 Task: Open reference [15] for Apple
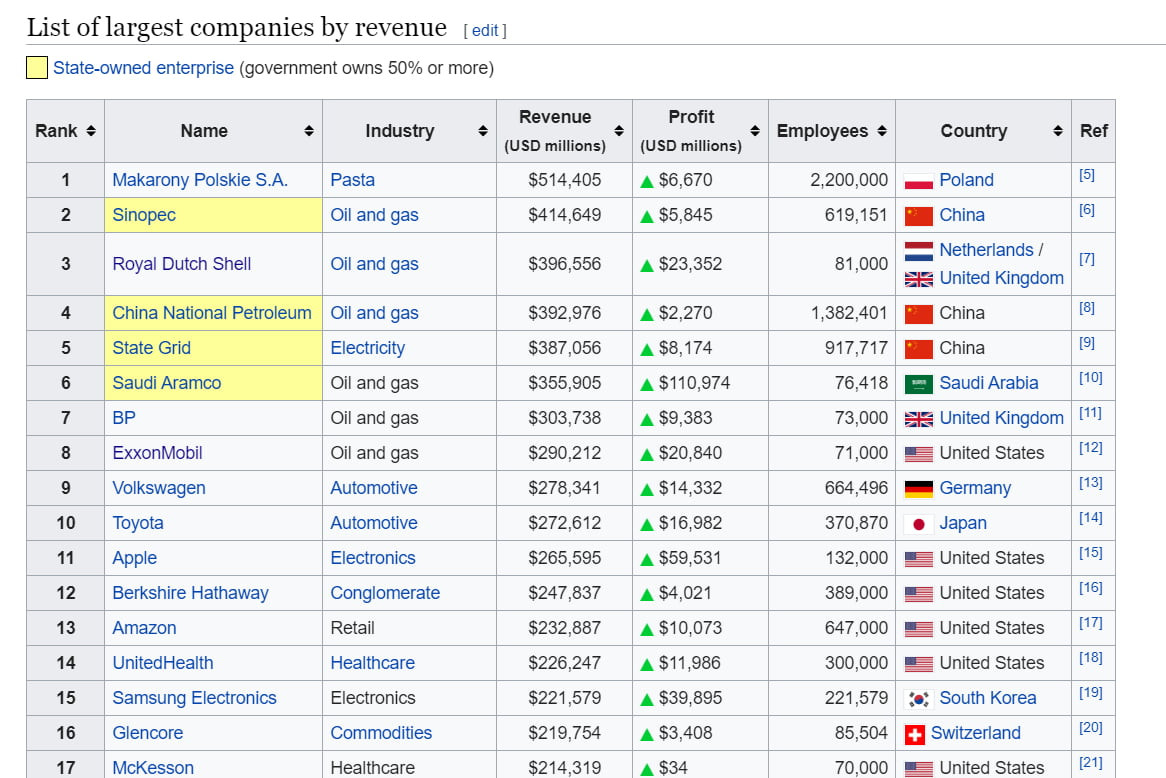pyautogui.click(x=1090, y=553)
